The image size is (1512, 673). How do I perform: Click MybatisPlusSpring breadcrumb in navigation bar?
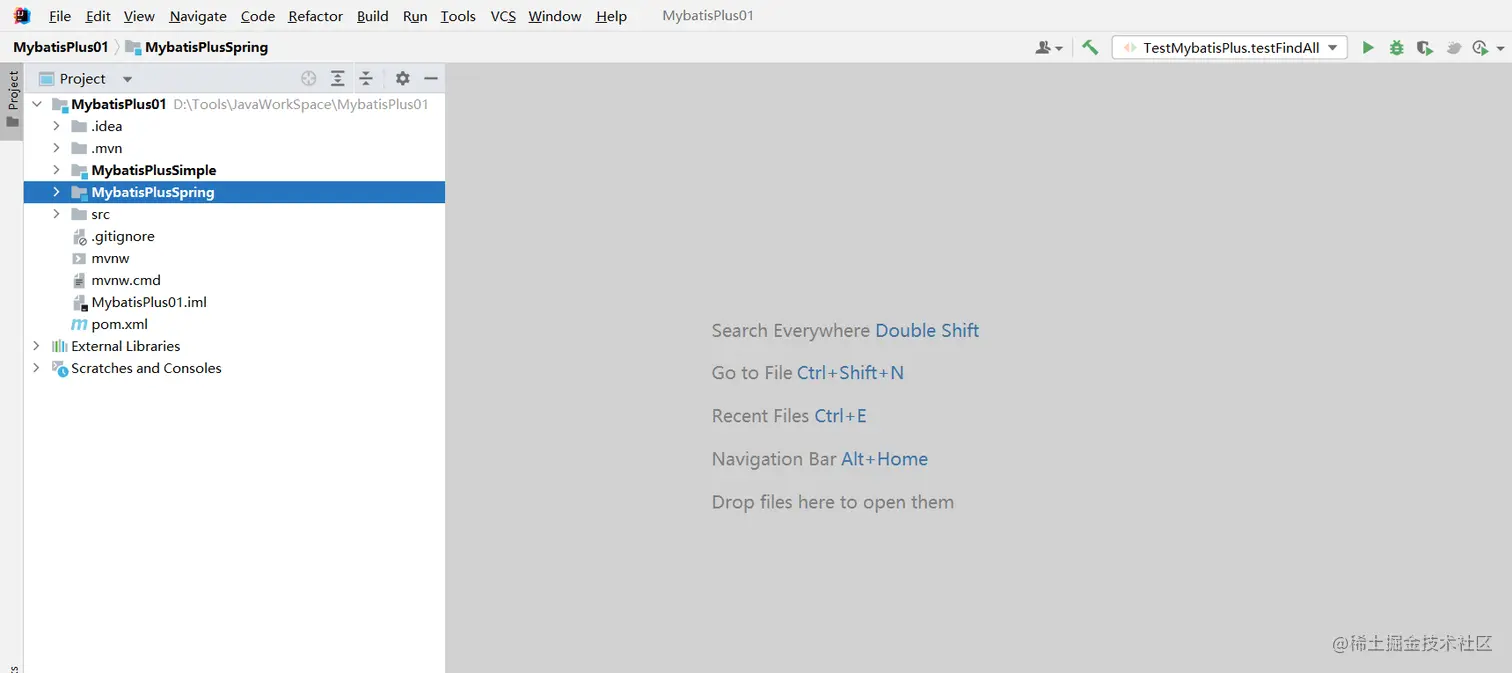[197, 47]
